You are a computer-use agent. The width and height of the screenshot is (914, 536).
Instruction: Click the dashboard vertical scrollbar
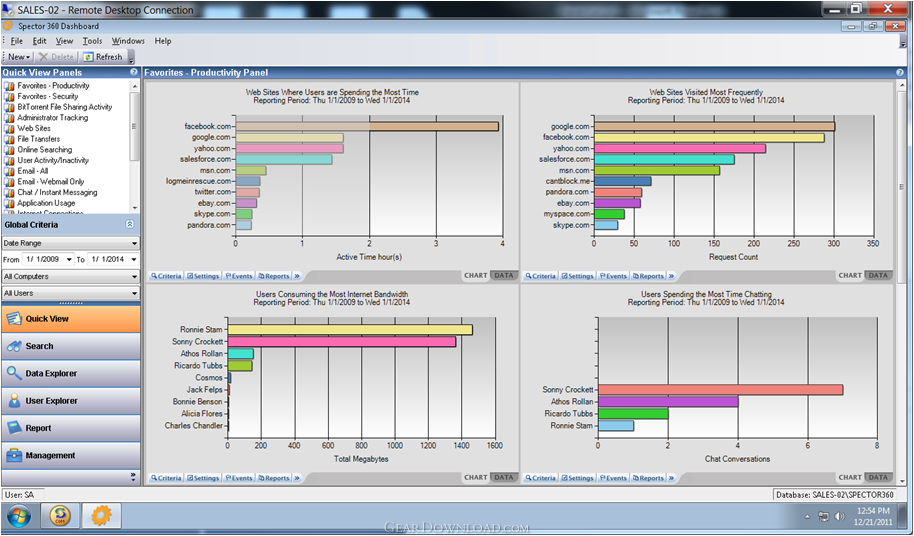pos(901,186)
